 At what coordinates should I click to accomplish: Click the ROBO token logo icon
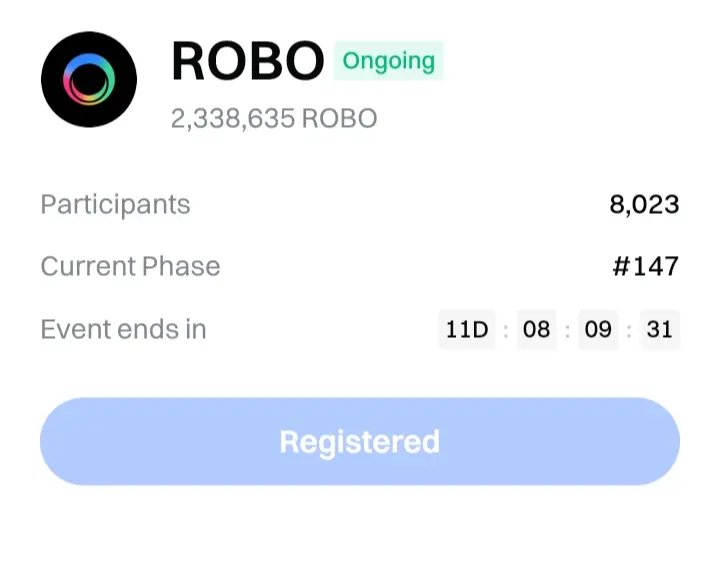88,79
